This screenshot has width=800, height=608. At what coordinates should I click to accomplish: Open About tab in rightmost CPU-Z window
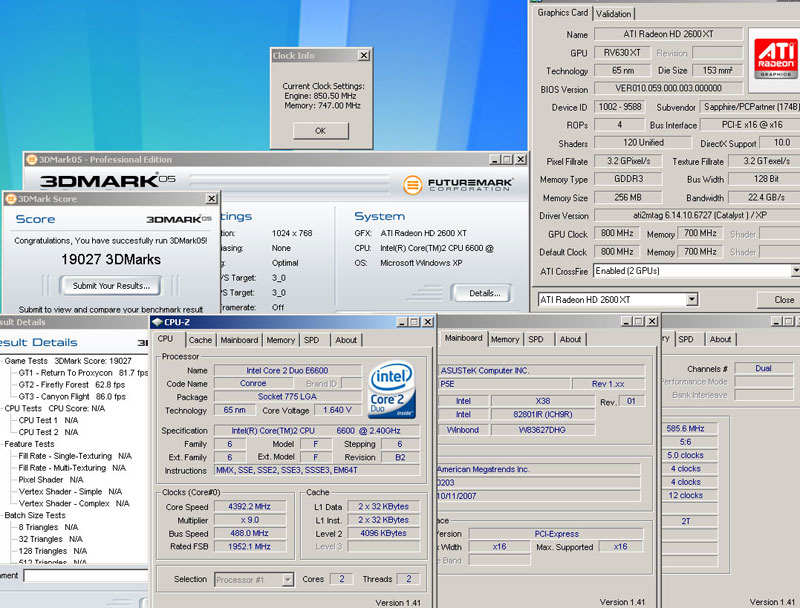[x=720, y=339]
